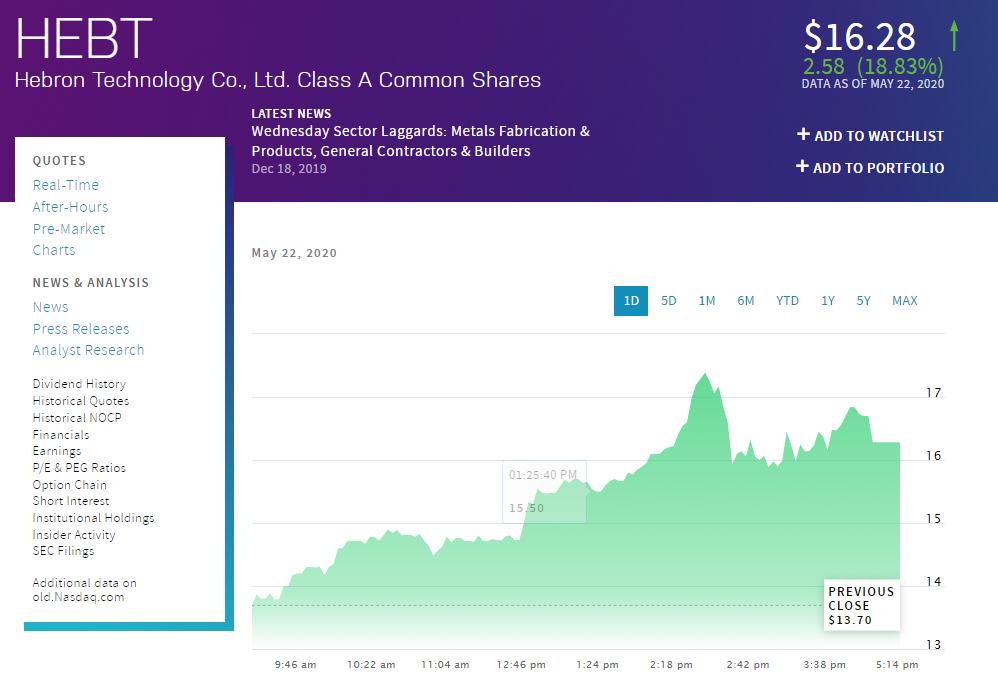998x692 pixels.
Task: Click the $16.28 stock price
Action: click(x=859, y=36)
